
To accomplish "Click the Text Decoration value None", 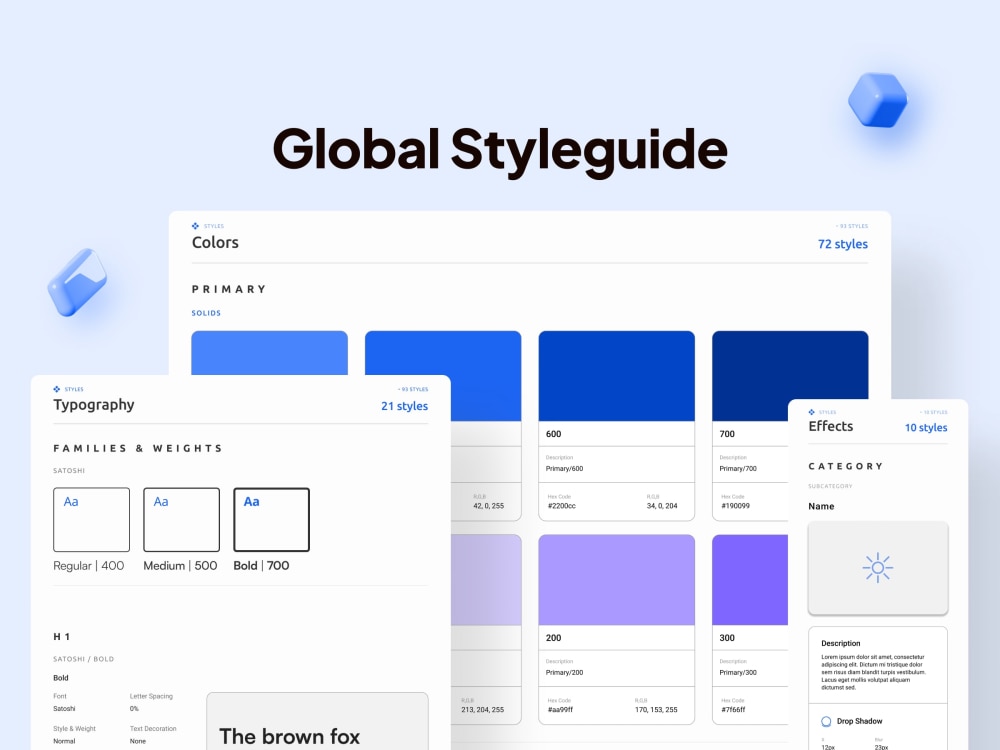I will coord(138,741).
